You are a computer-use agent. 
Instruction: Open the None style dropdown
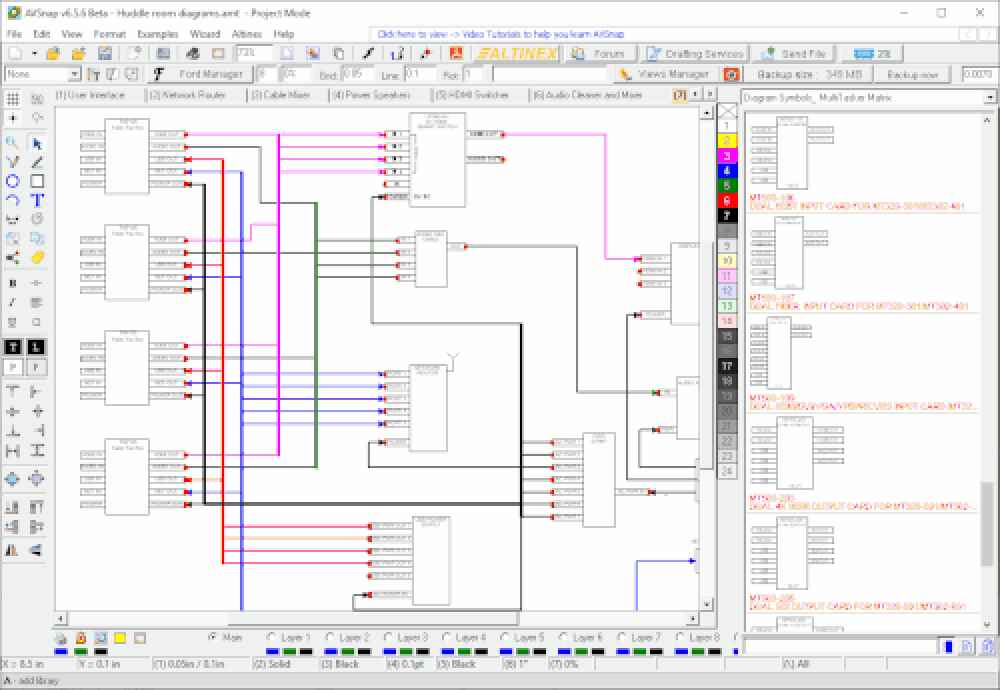(x=74, y=75)
